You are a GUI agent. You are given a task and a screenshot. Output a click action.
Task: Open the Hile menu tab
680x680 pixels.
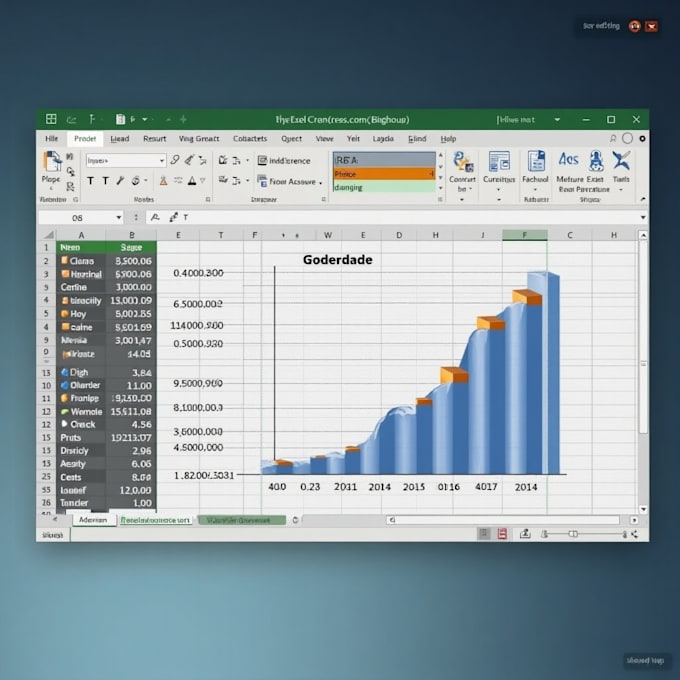pos(51,138)
